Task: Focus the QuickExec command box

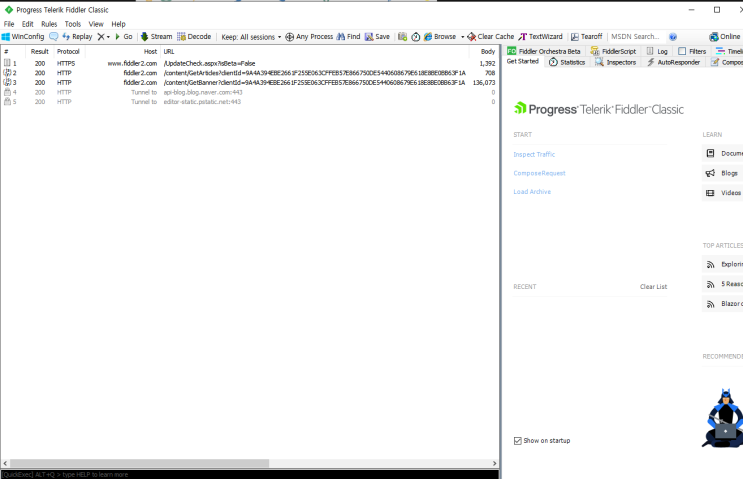Action: (x=250, y=474)
